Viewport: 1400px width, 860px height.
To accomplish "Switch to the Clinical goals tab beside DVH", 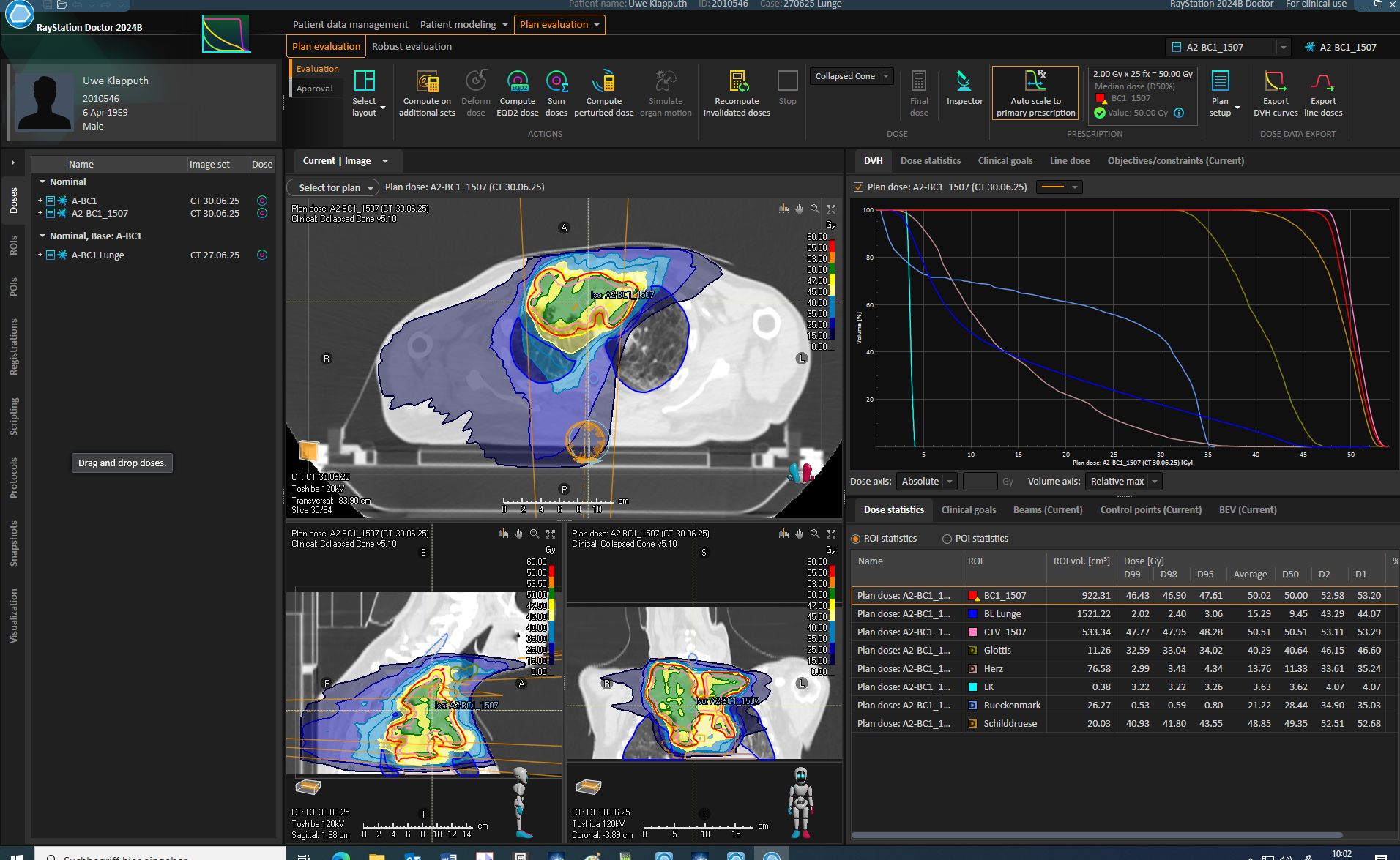I will click(x=1005, y=161).
